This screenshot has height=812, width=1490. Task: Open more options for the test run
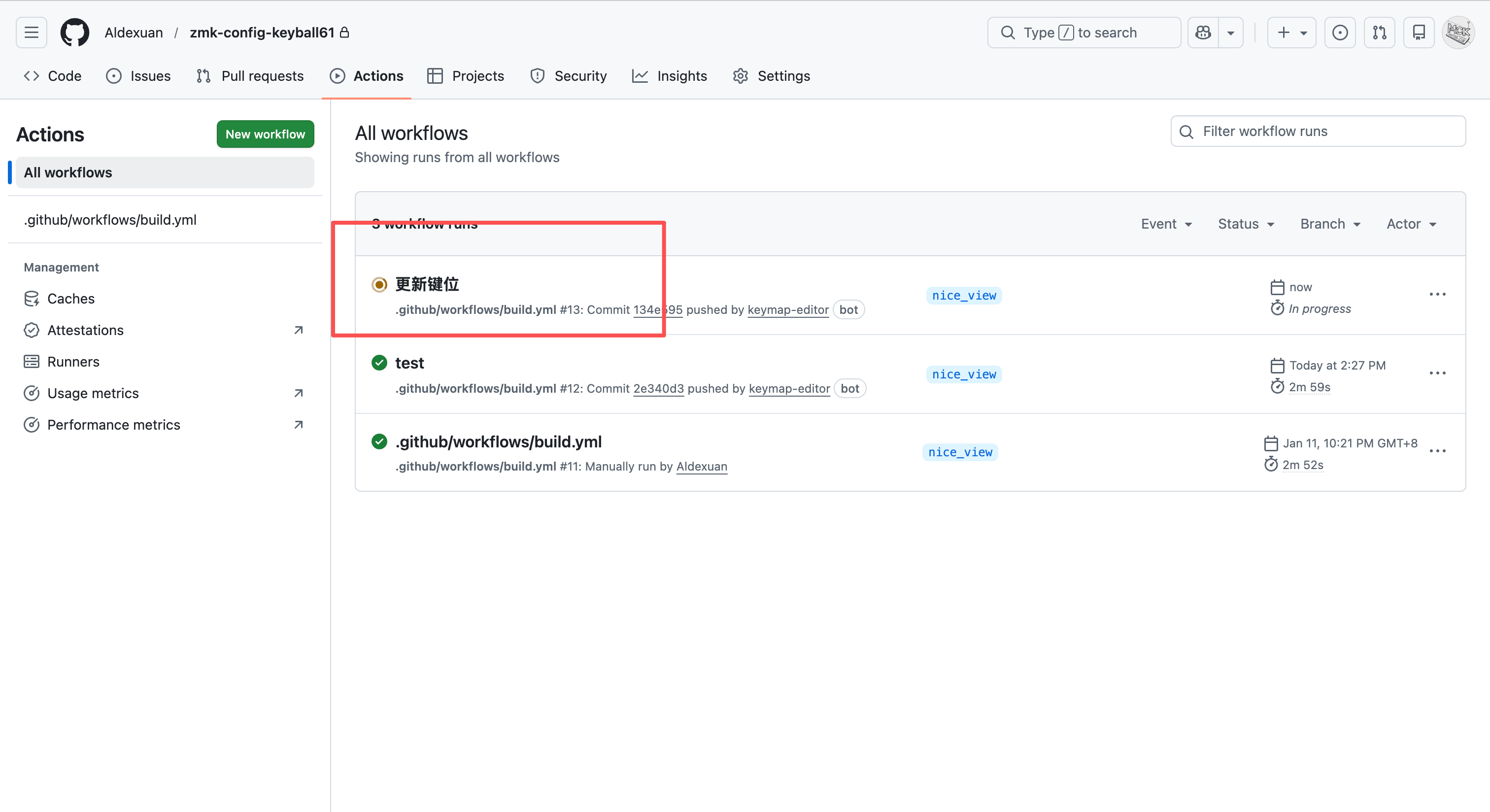click(x=1437, y=373)
